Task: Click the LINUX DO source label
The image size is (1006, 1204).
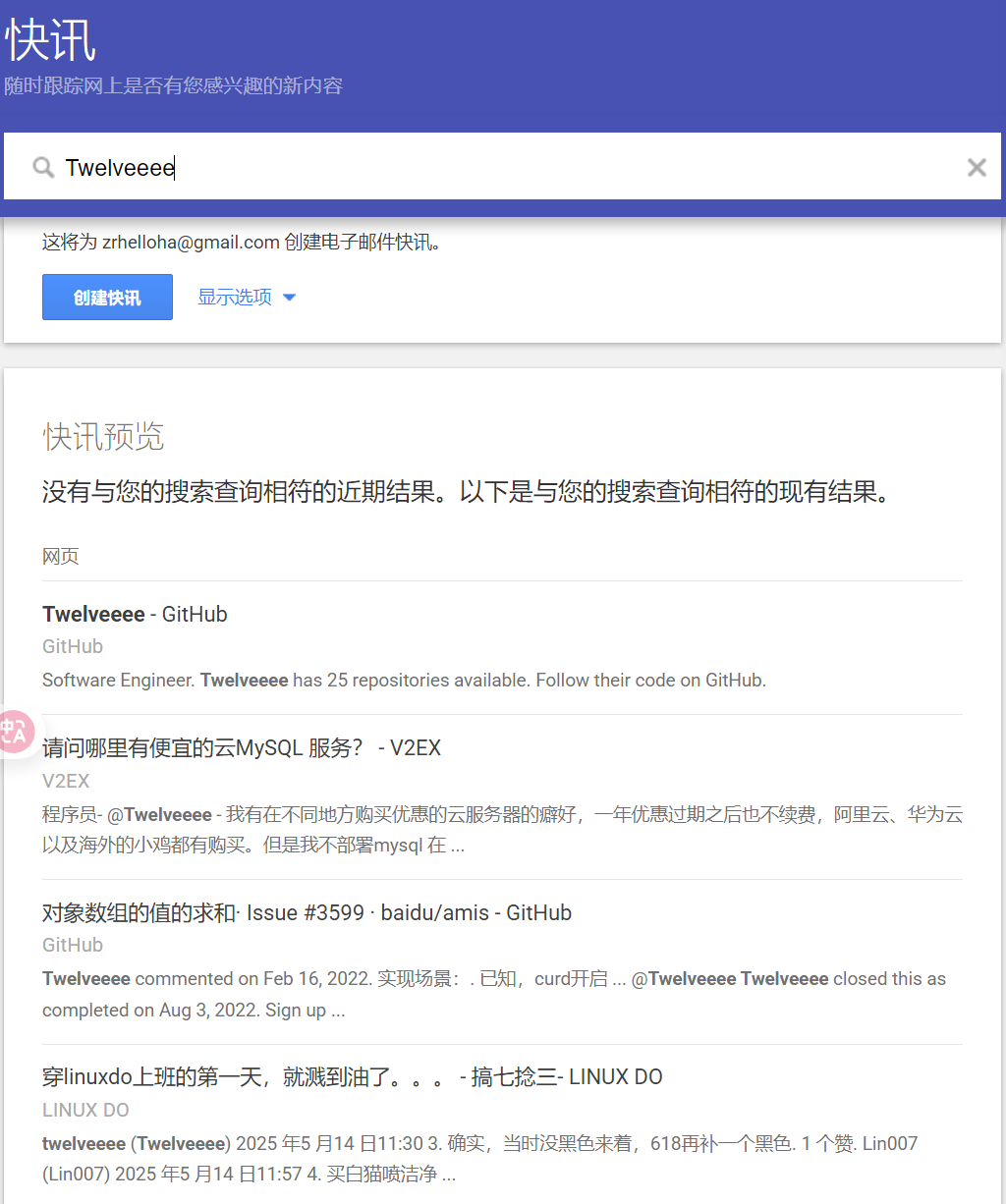Action: [85, 1110]
